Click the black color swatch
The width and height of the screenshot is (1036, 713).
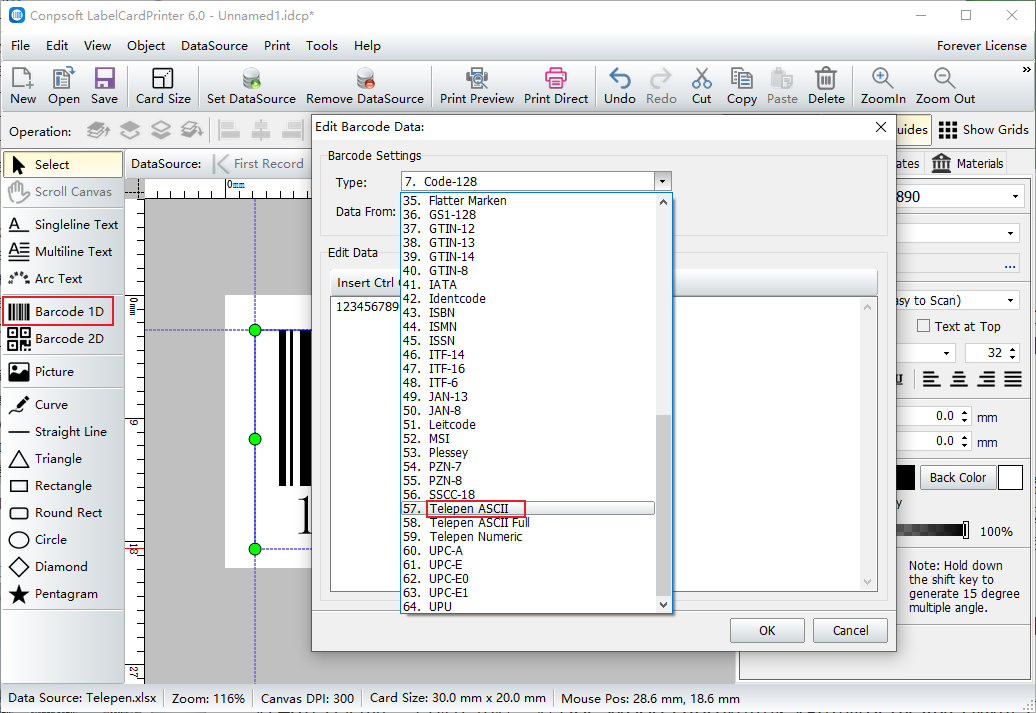(905, 477)
